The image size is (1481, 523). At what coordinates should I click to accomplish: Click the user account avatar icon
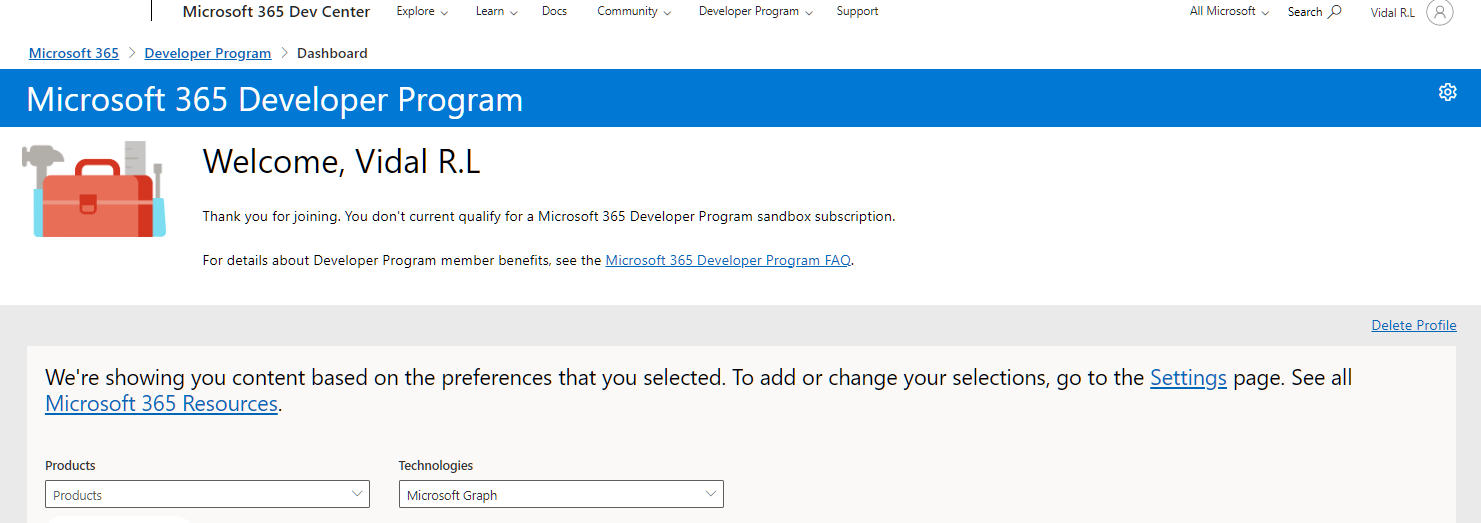(1439, 12)
